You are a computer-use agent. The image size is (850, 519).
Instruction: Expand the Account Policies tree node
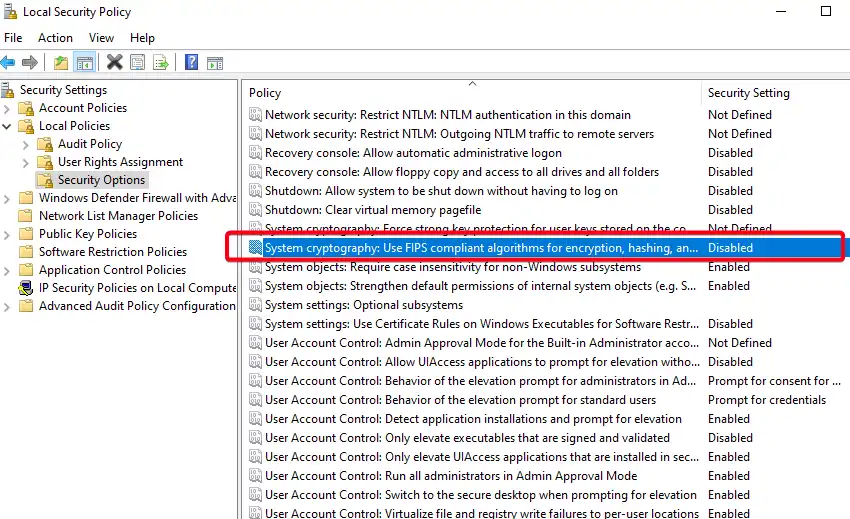(x=8, y=108)
